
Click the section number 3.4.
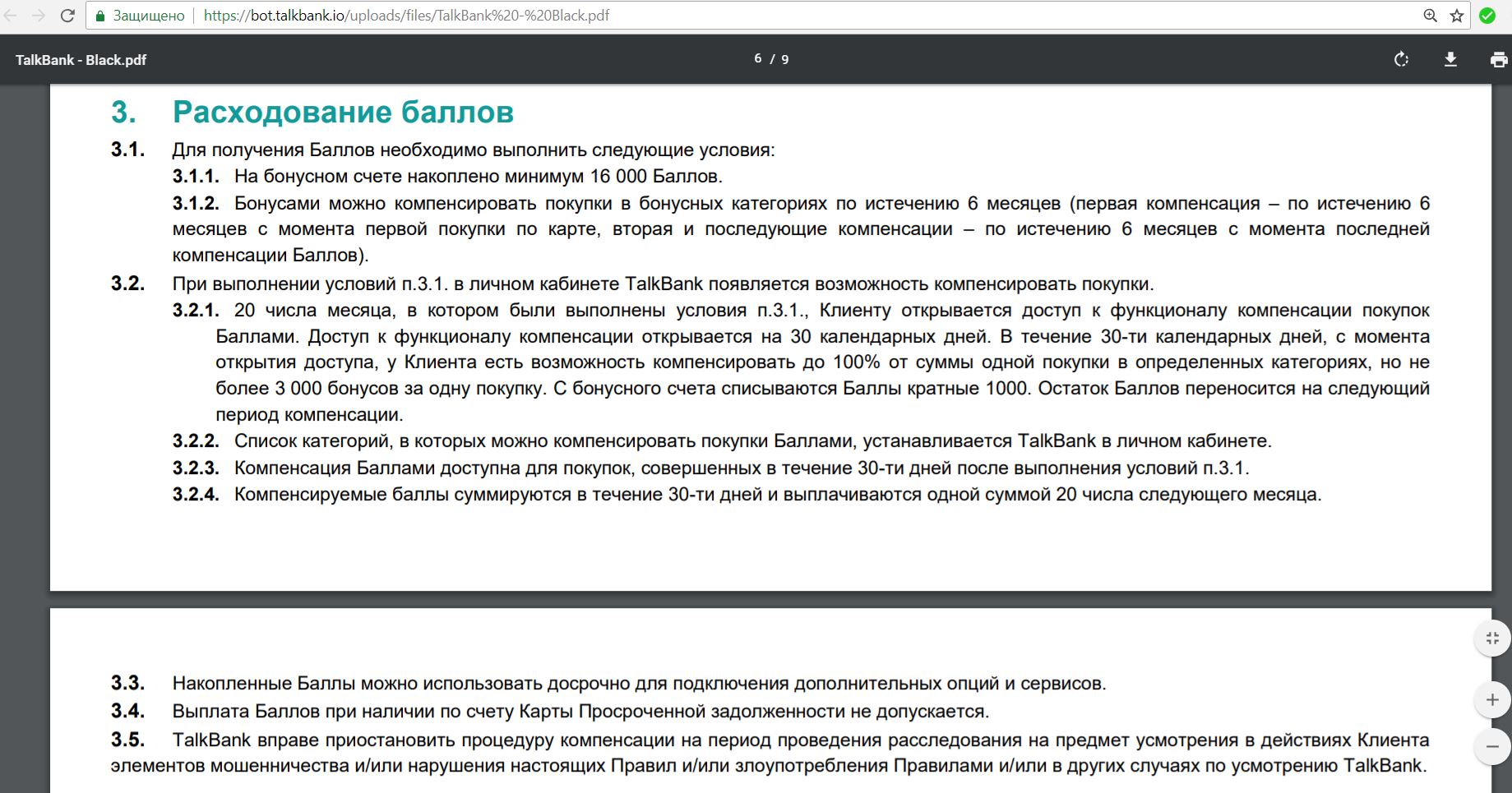[x=127, y=711]
